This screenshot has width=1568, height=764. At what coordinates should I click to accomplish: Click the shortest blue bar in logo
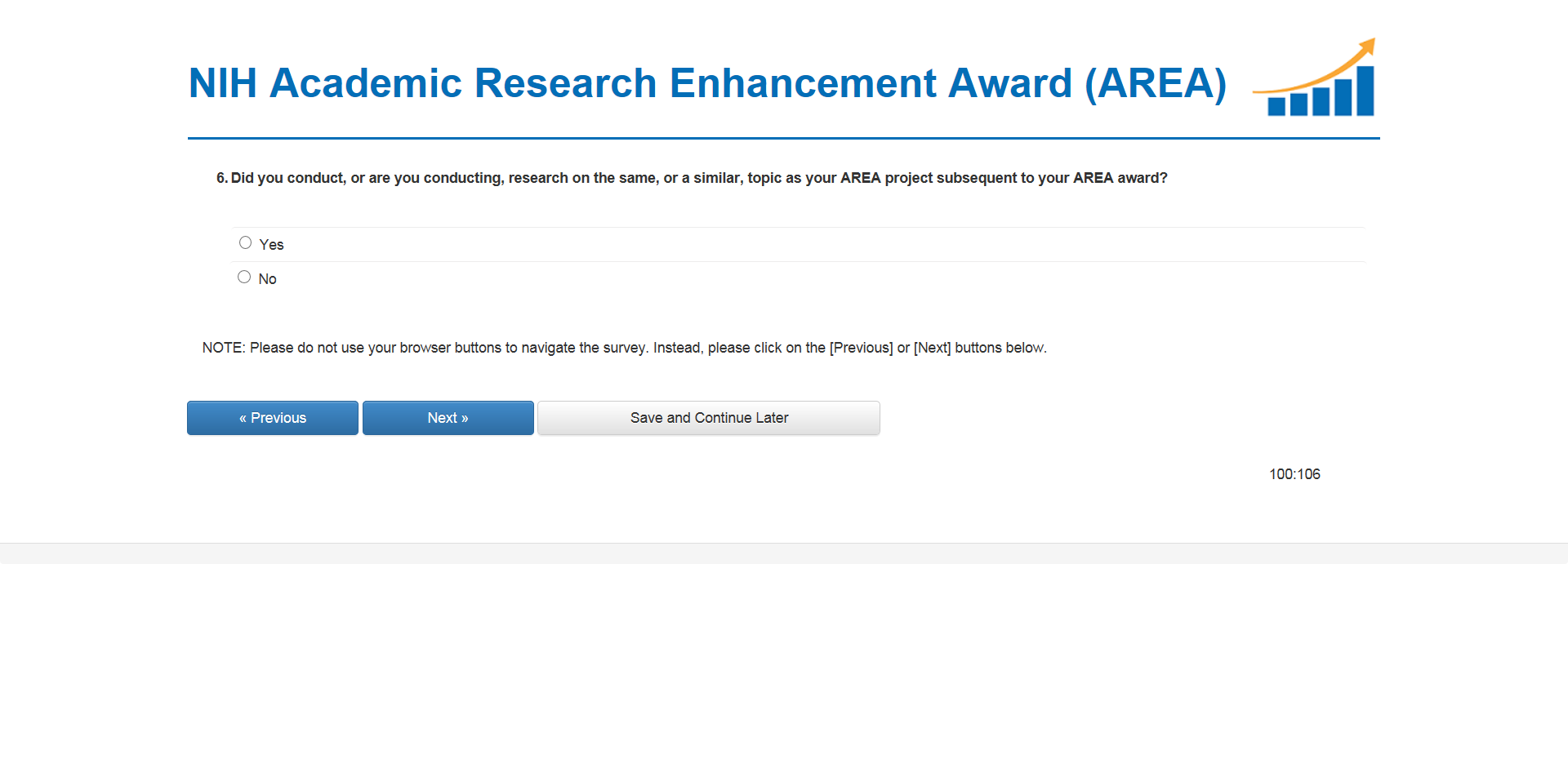coord(1276,107)
